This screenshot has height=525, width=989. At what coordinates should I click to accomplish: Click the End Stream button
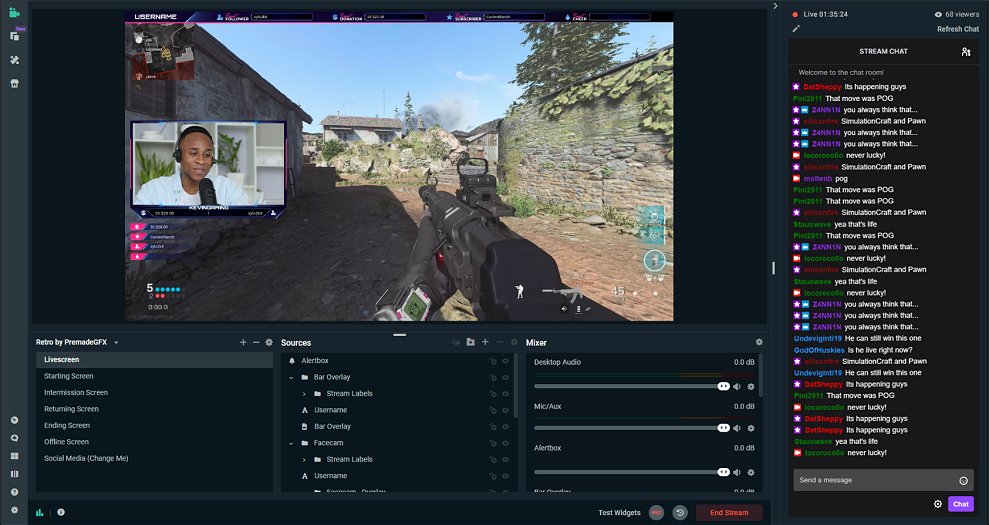pos(729,512)
